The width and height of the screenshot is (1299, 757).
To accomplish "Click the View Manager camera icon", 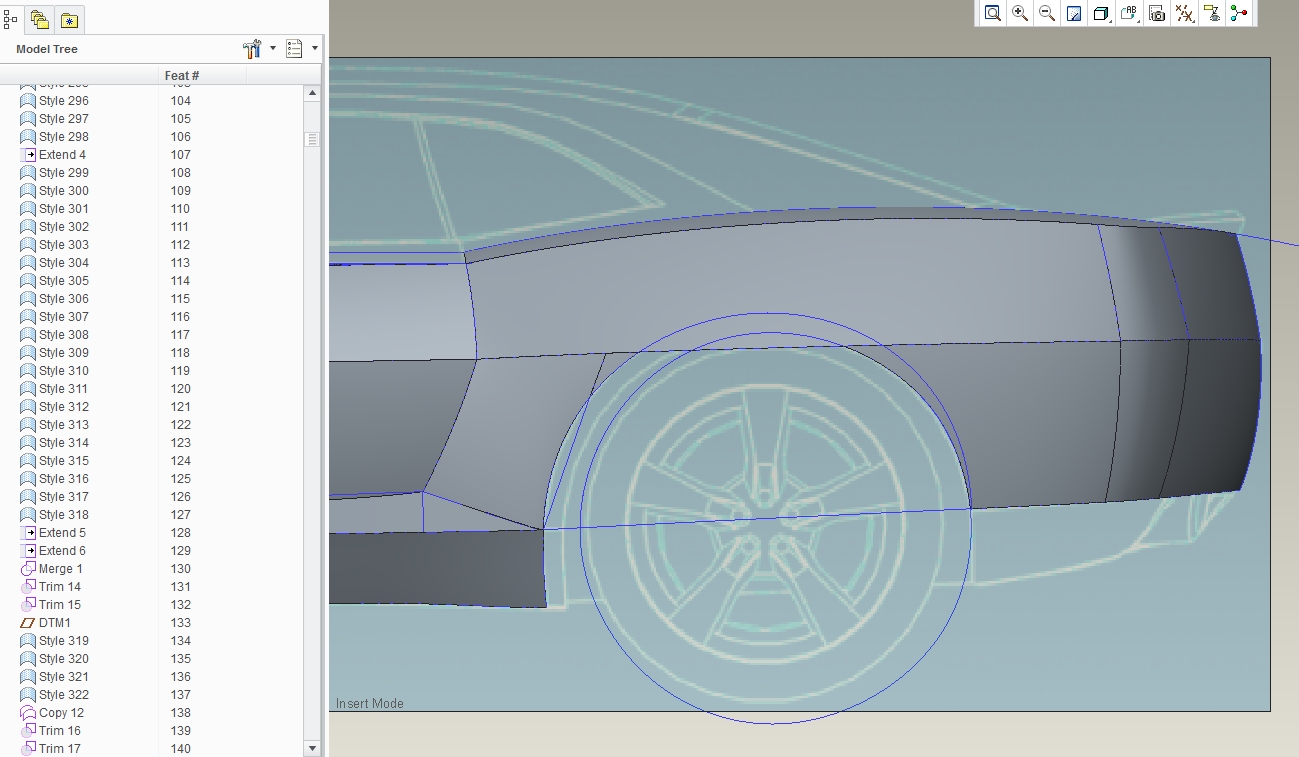I will 1157,13.
